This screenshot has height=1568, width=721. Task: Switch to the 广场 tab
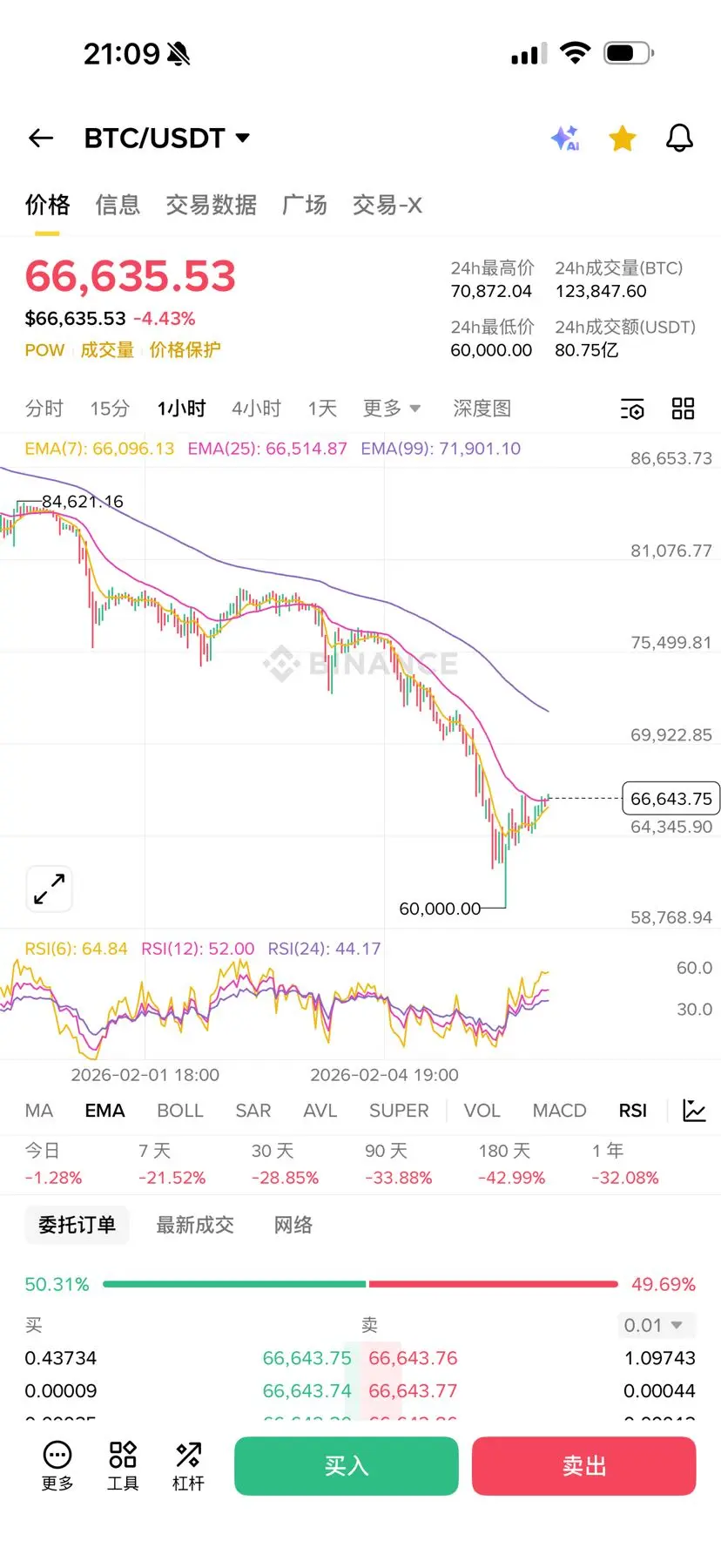pyautogui.click(x=305, y=205)
